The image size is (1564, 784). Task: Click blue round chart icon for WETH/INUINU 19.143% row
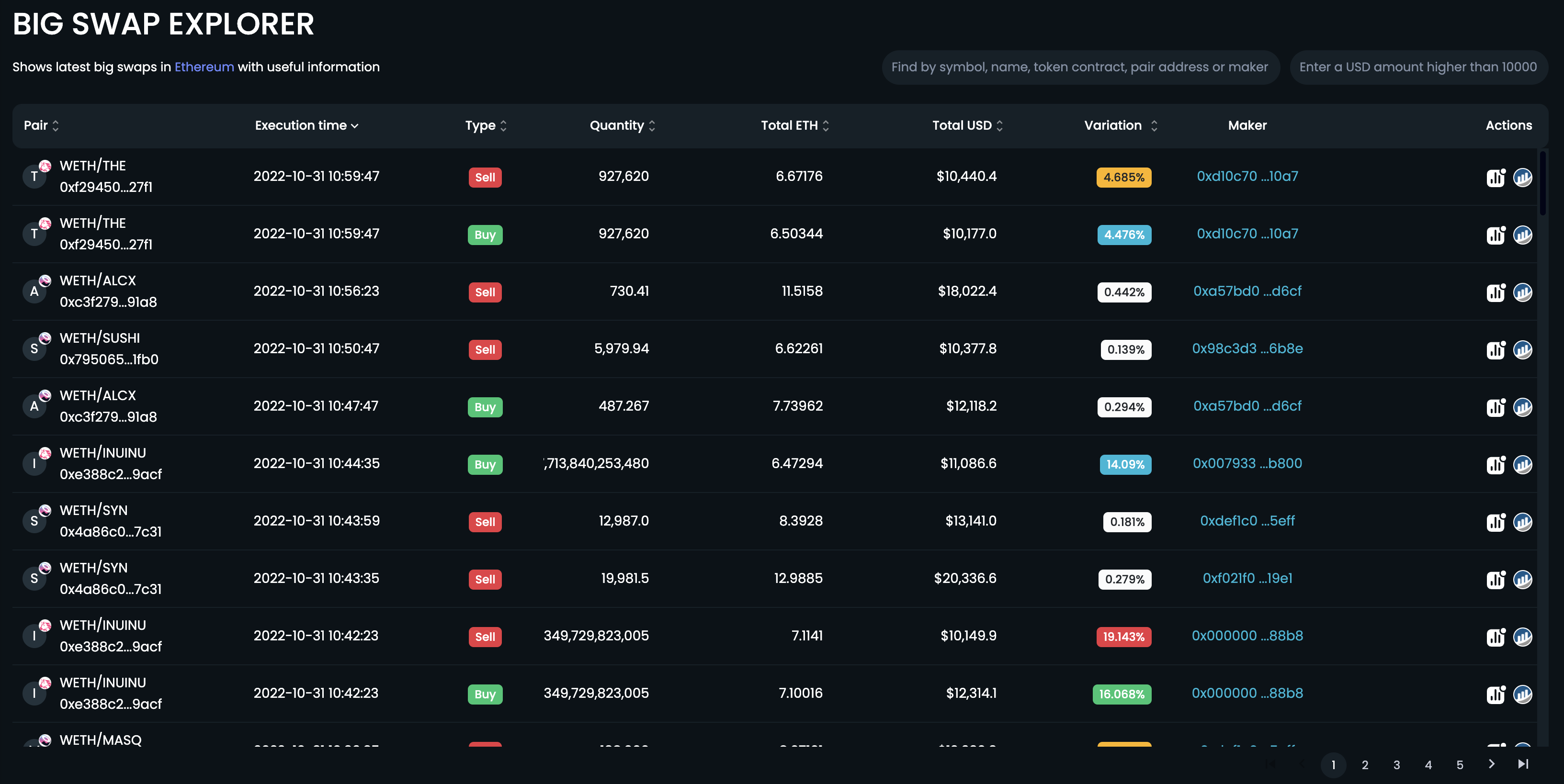[x=1522, y=637]
